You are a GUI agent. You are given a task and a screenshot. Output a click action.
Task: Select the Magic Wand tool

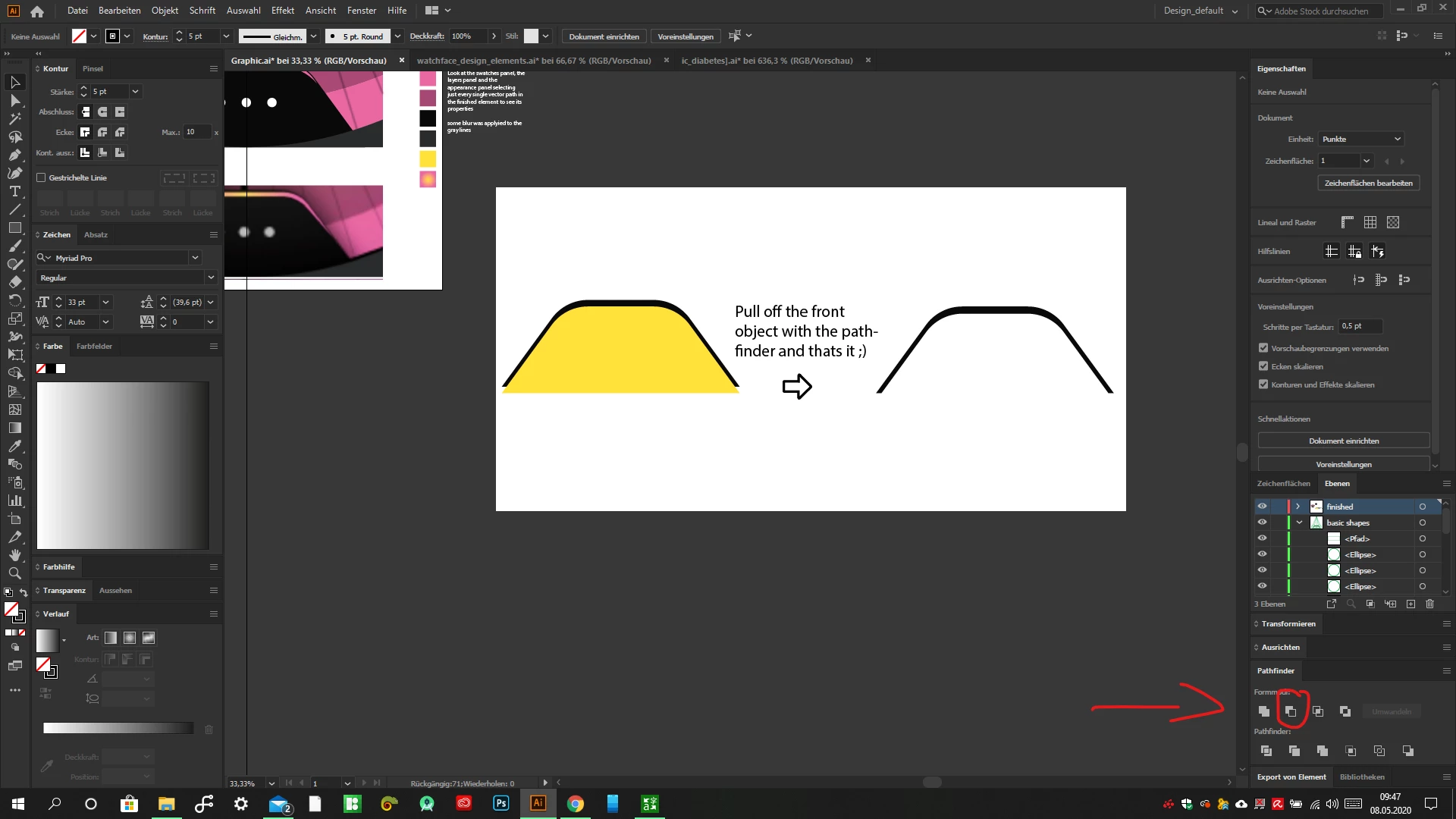[14, 119]
